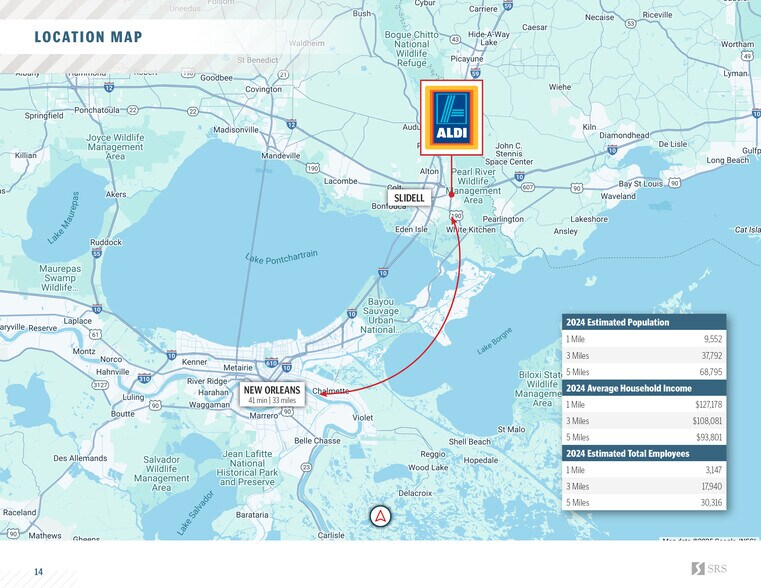Click the Bay St Louis map label
The image size is (761, 588).
[642, 184]
